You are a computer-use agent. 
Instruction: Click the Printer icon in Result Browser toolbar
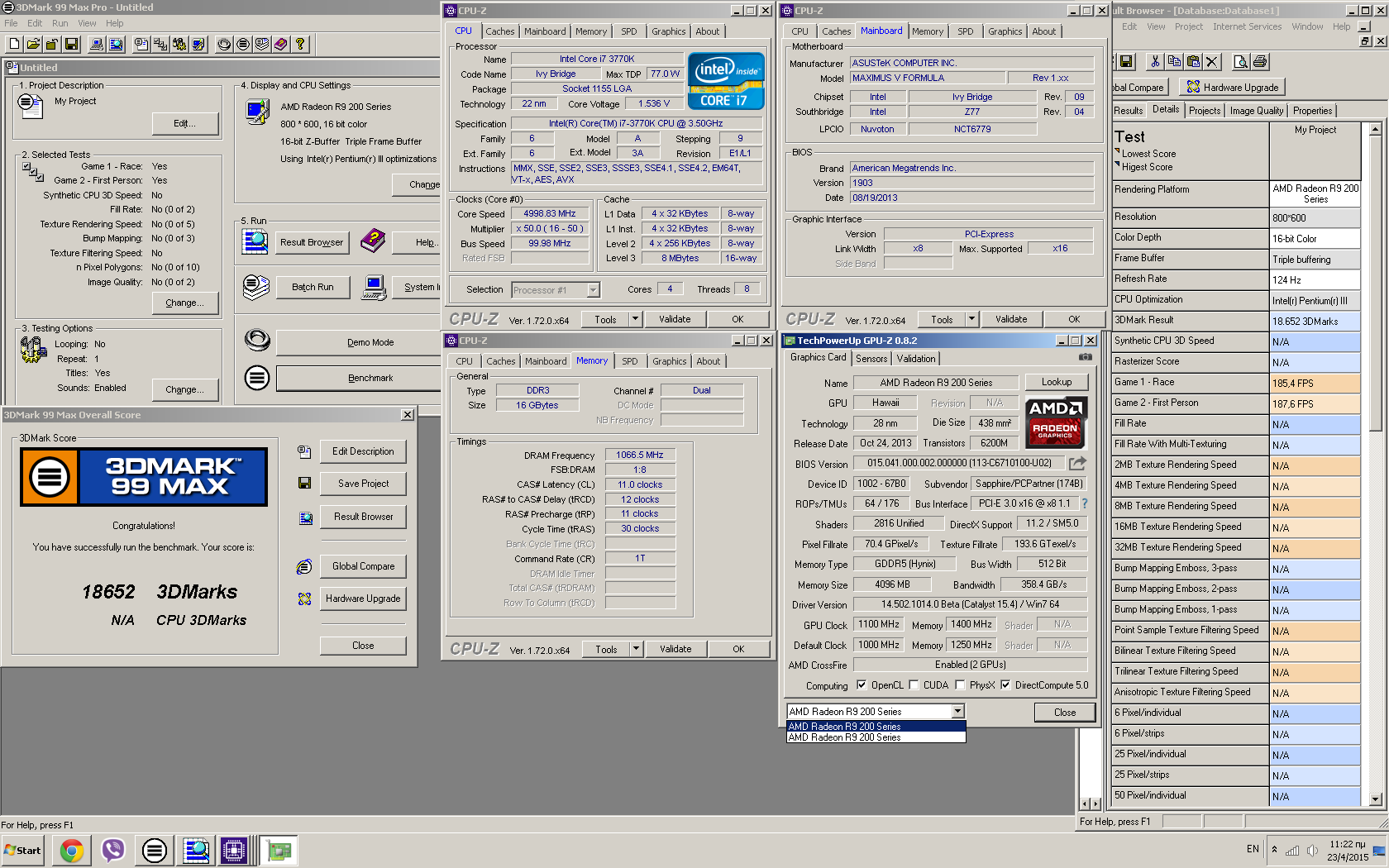coord(1259,61)
